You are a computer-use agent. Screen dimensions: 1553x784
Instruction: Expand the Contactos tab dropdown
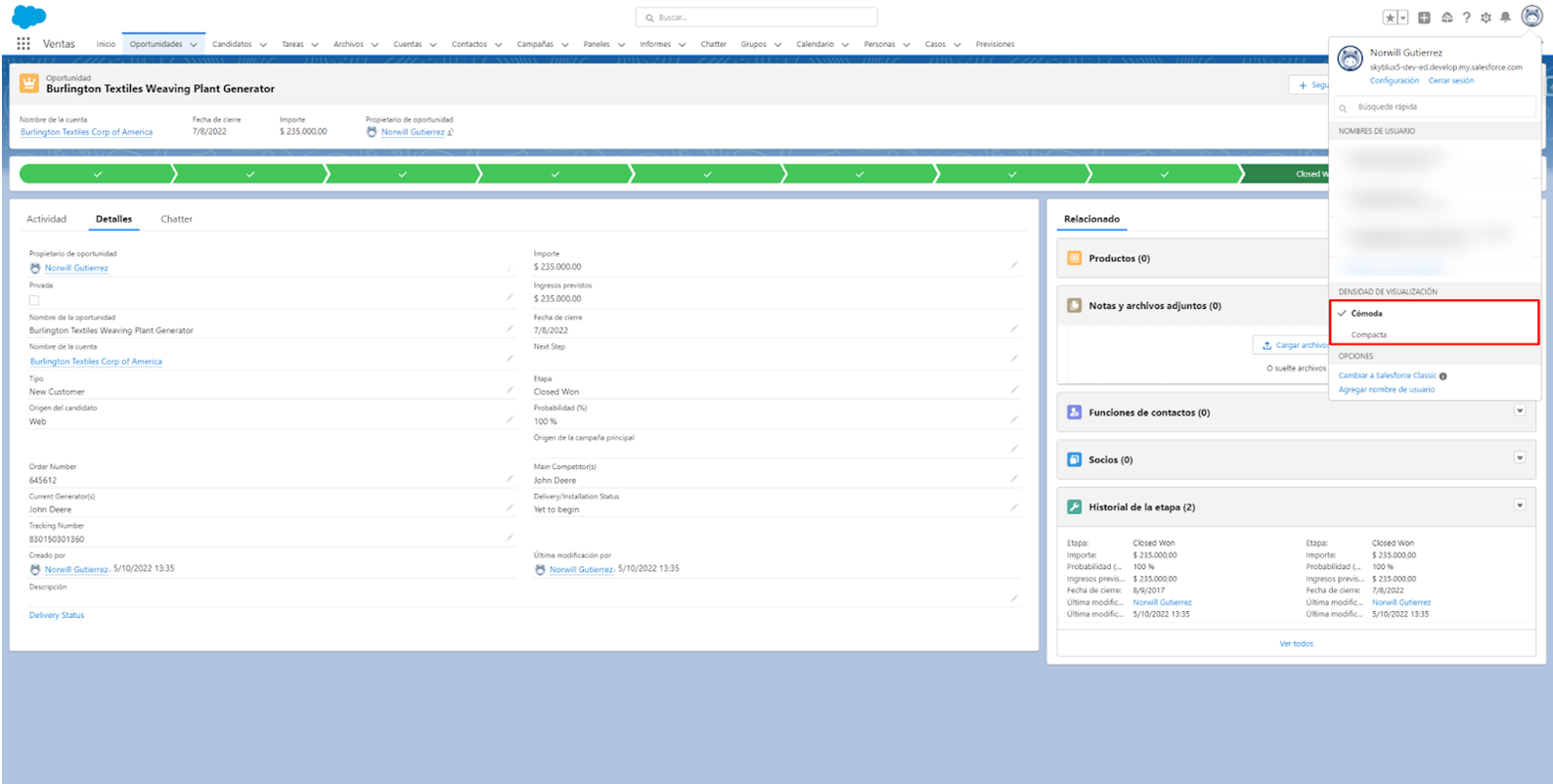pos(498,45)
